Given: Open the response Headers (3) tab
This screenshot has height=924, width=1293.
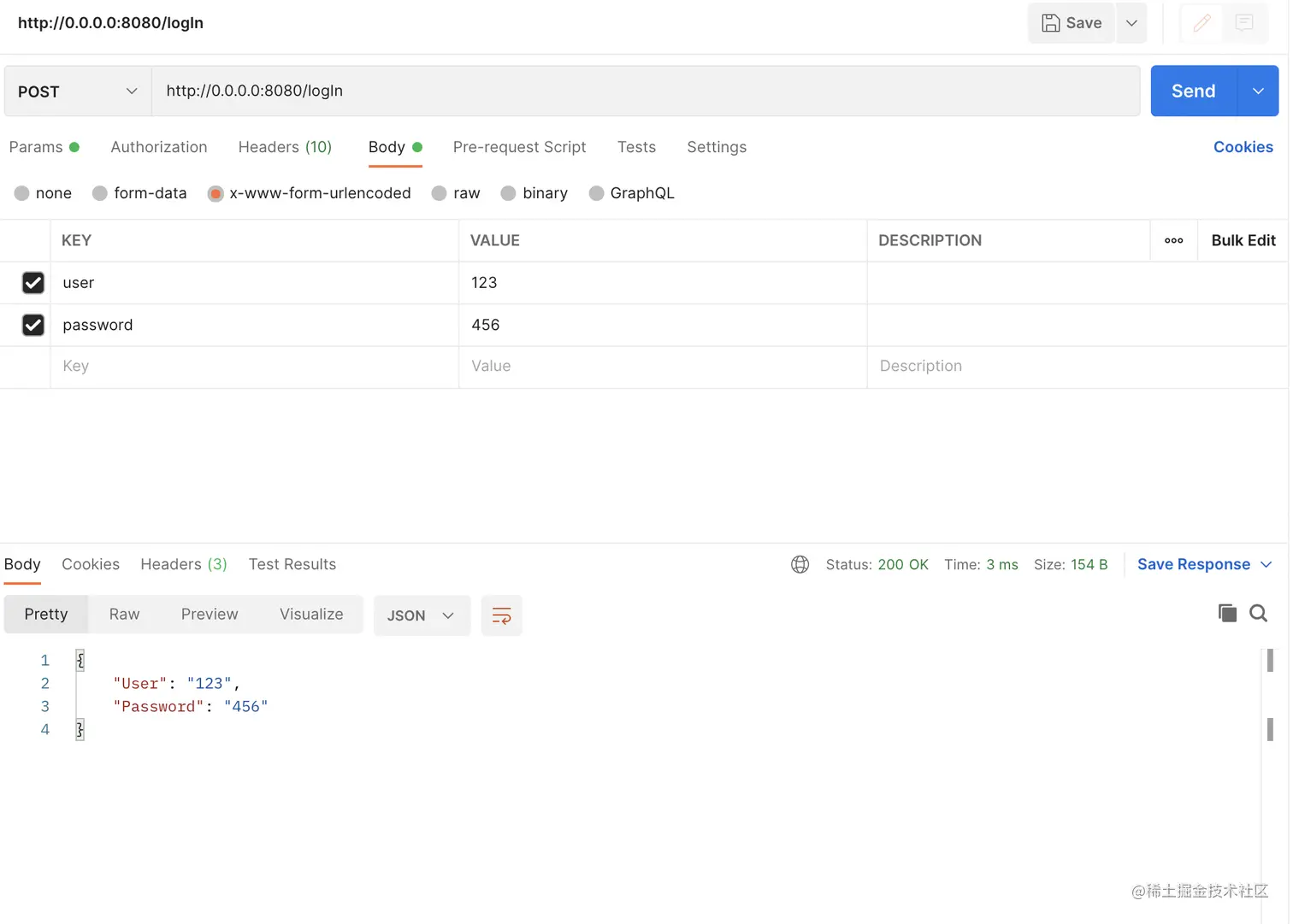Looking at the screenshot, I should click(x=184, y=564).
